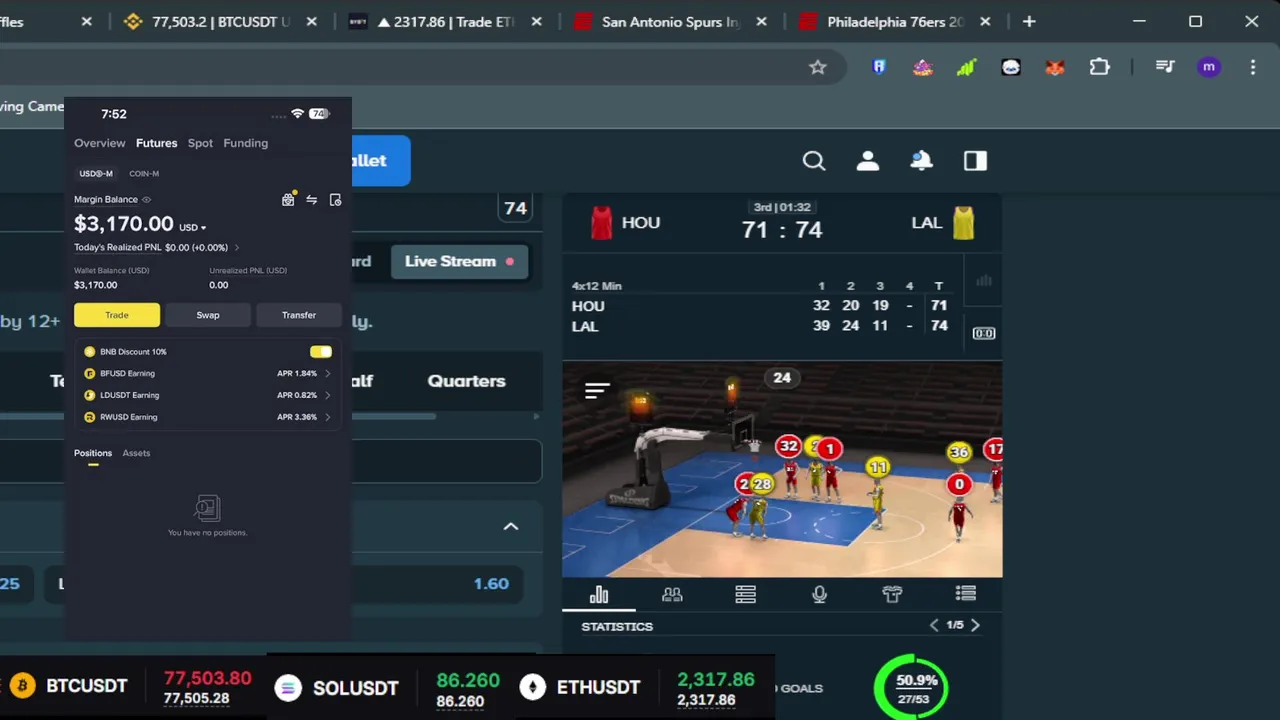Open the Quarters betting market tab
1280x720 pixels.
466,381
